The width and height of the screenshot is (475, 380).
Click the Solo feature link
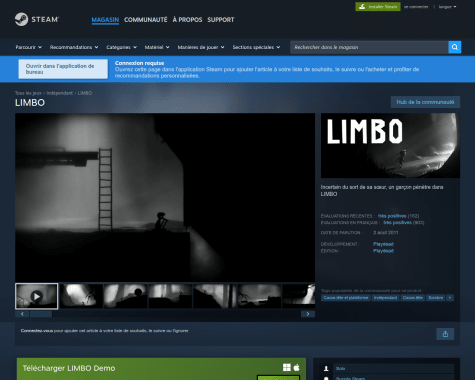pyautogui.click(x=340, y=368)
